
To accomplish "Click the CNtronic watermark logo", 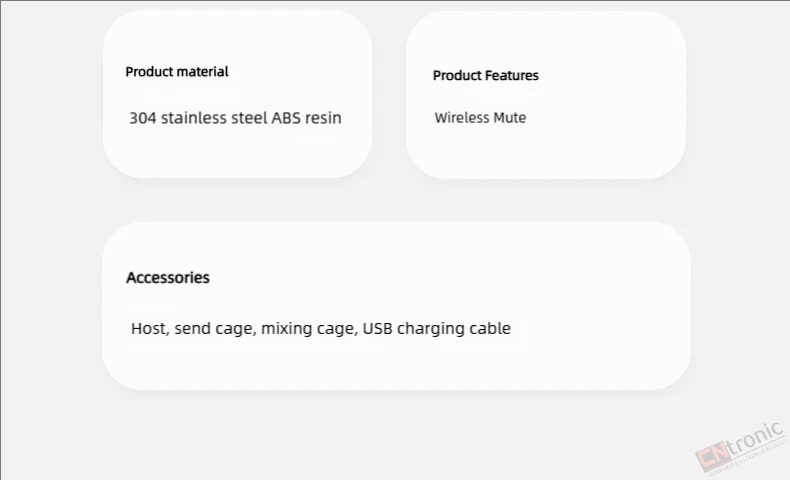I will pos(741,448).
